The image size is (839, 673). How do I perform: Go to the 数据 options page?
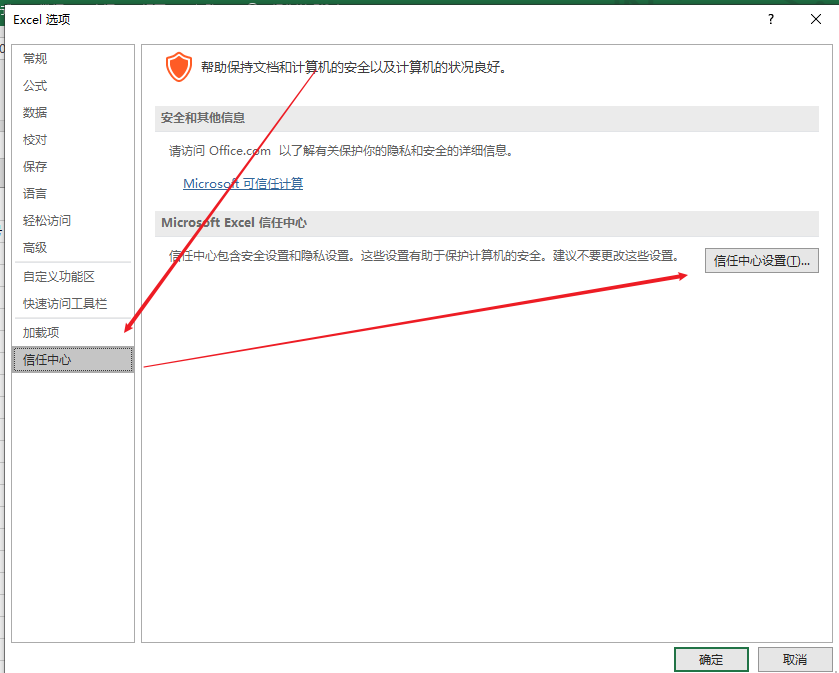(72, 112)
